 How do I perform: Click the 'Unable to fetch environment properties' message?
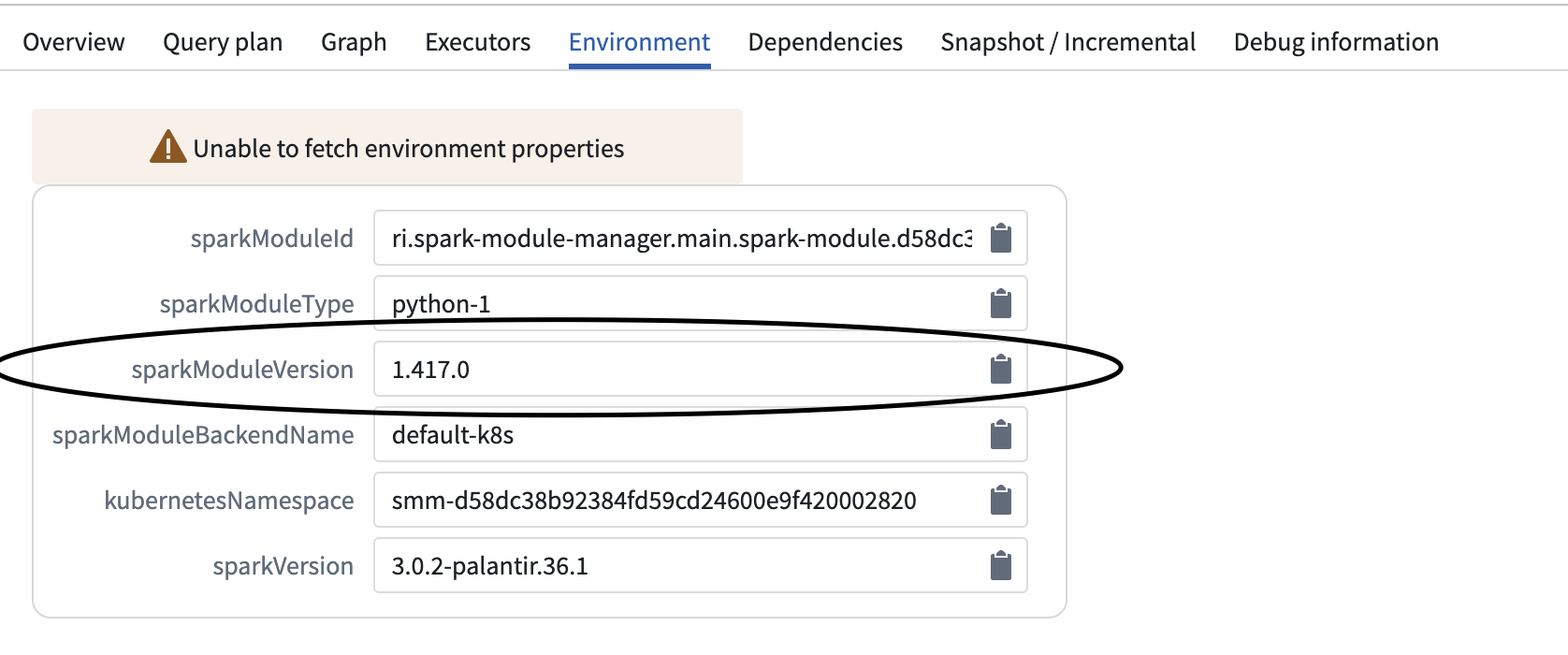409,149
